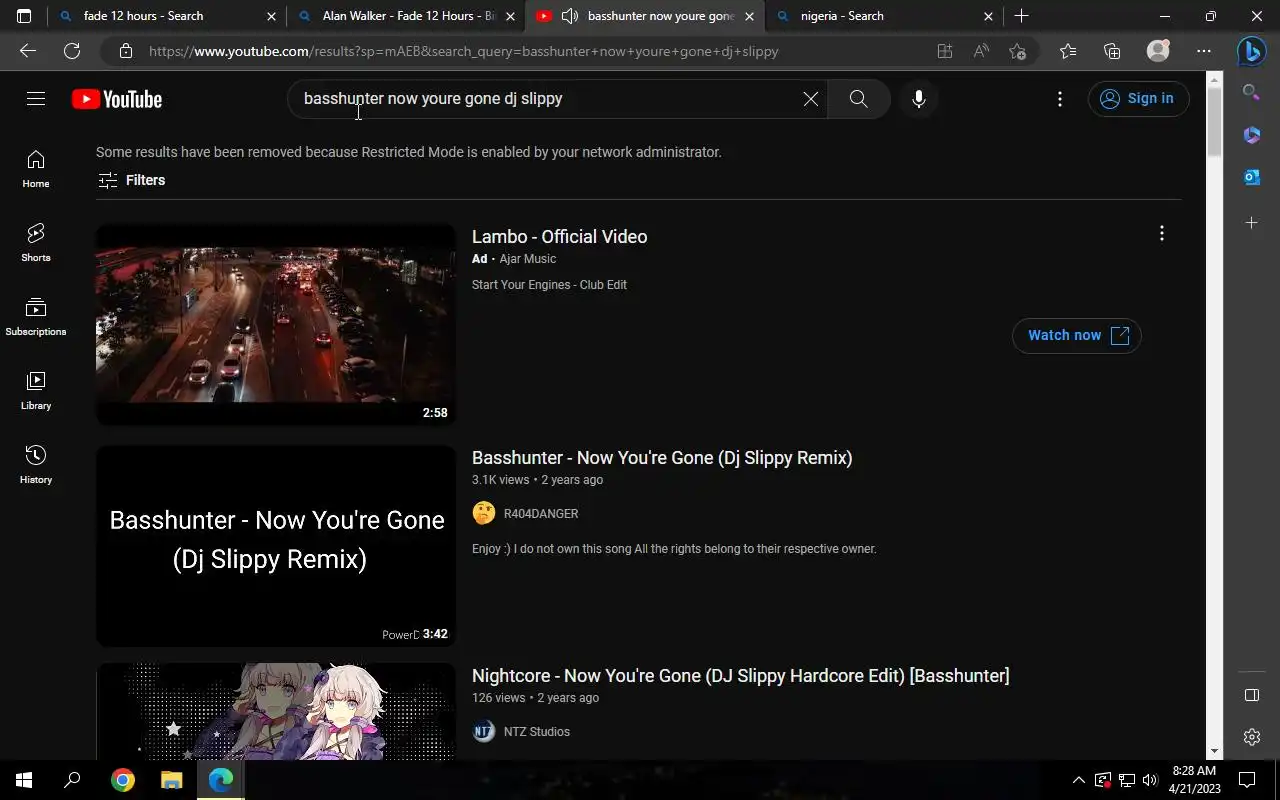Open NTZ Studios channel name
This screenshot has height=800, width=1280.
click(537, 732)
